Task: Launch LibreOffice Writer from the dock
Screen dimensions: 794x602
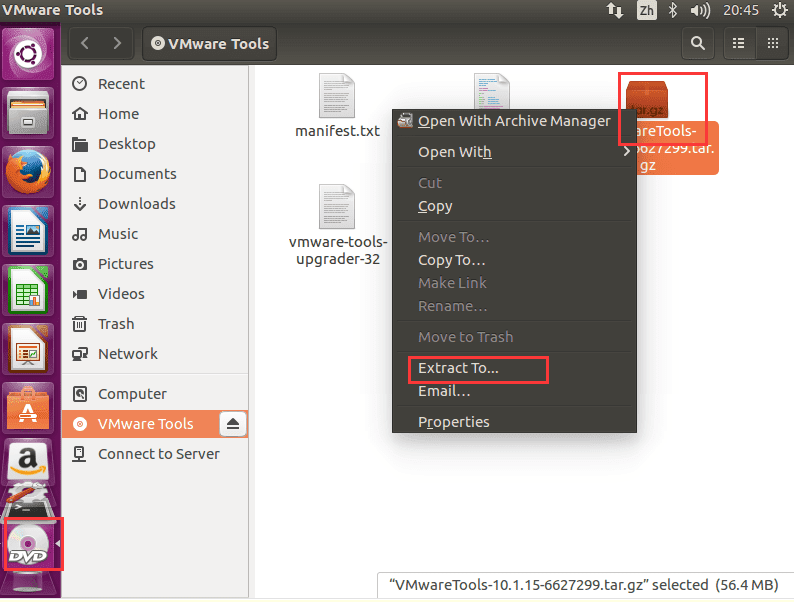Action: [x=28, y=232]
